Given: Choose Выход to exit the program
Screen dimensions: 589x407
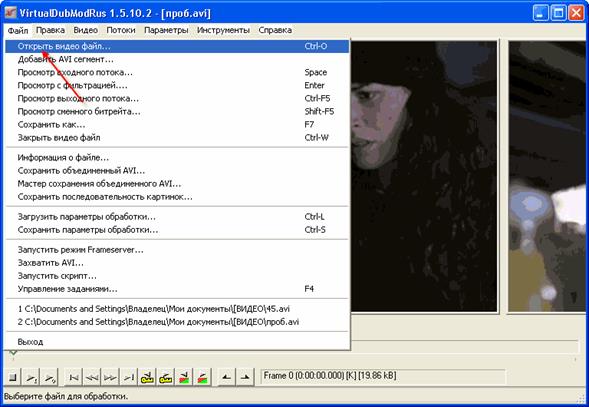Looking at the screenshot, I should 177,342.
